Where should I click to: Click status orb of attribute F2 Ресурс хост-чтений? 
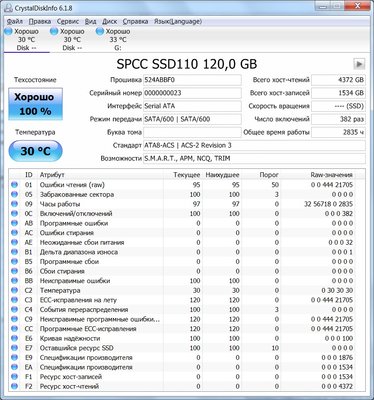click(x=14, y=386)
